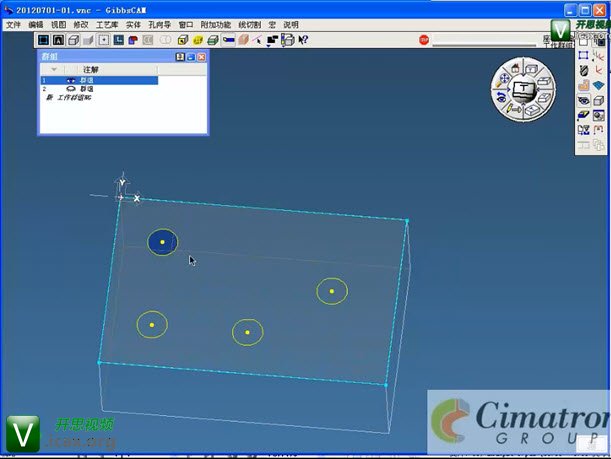Image resolution: width=611 pixels, height=459 pixels.
Task: Open the black squares dropdown icon
Action: (x=272, y=40)
